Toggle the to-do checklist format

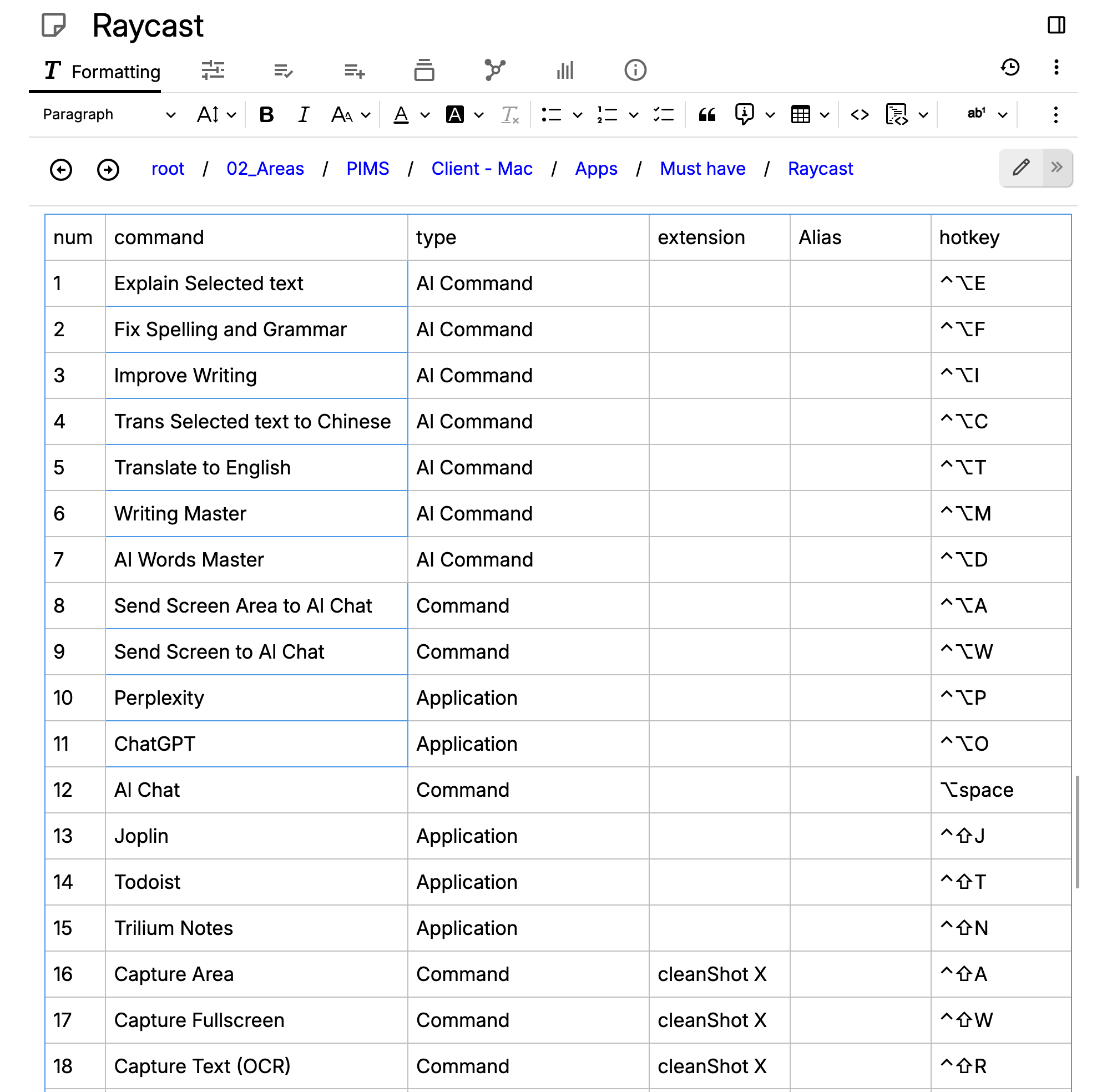664,115
